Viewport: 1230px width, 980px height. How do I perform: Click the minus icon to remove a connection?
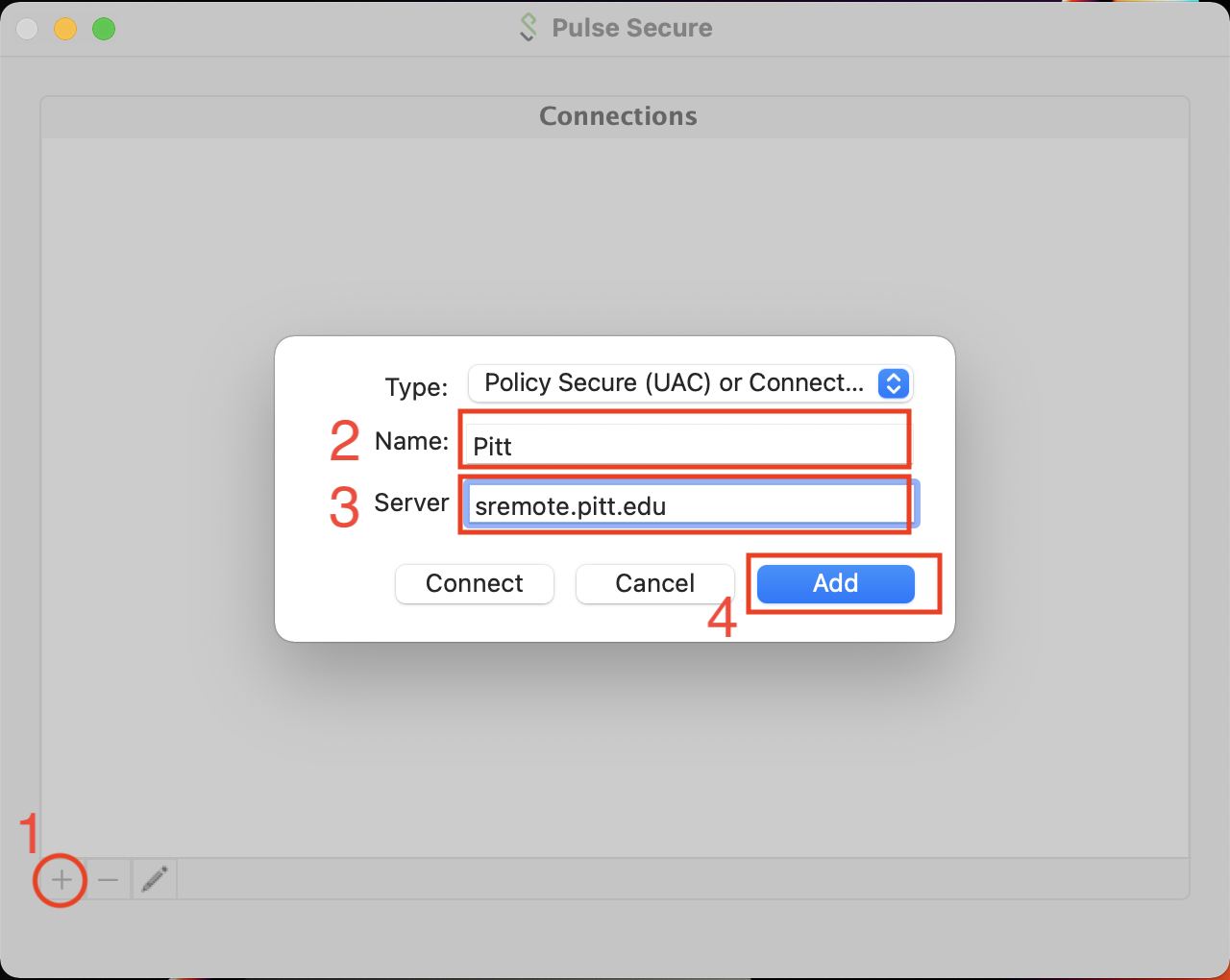pos(108,879)
